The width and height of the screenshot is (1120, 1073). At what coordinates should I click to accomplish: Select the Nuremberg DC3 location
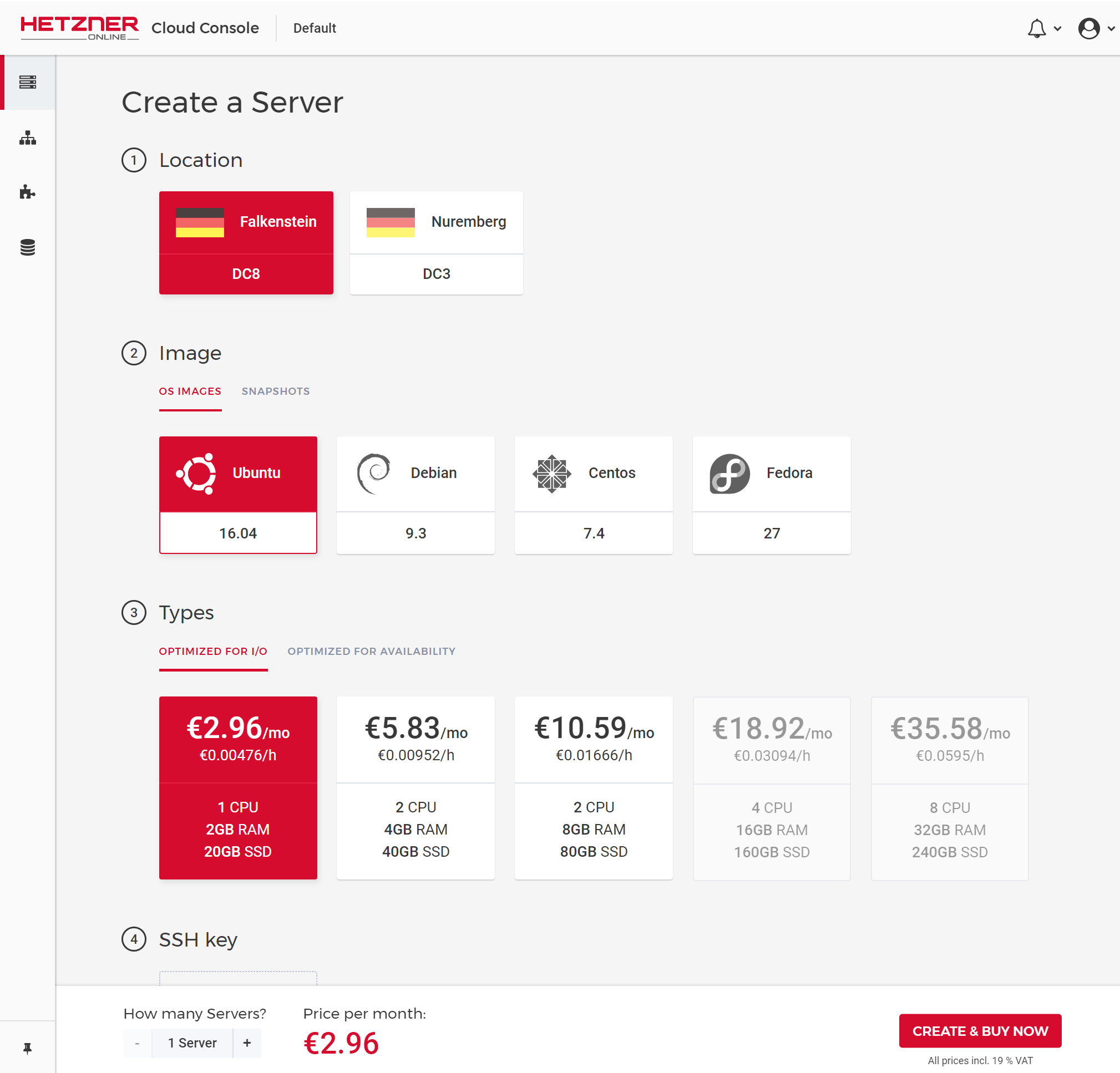pos(436,243)
